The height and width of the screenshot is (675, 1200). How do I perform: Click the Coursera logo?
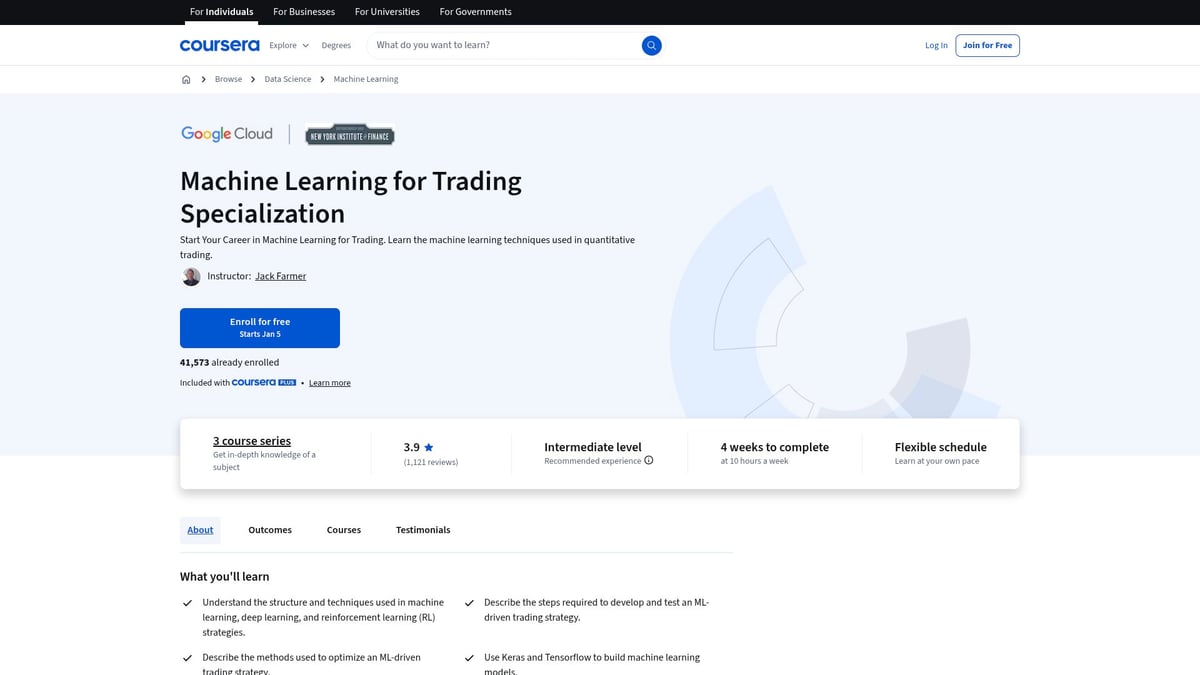219,45
